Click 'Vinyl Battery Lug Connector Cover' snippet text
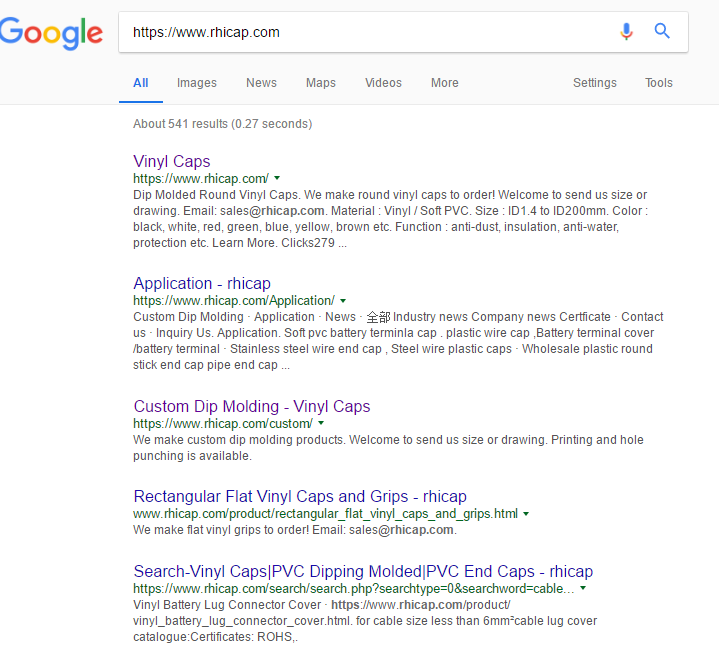719x645 pixels. click(x=365, y=621)
